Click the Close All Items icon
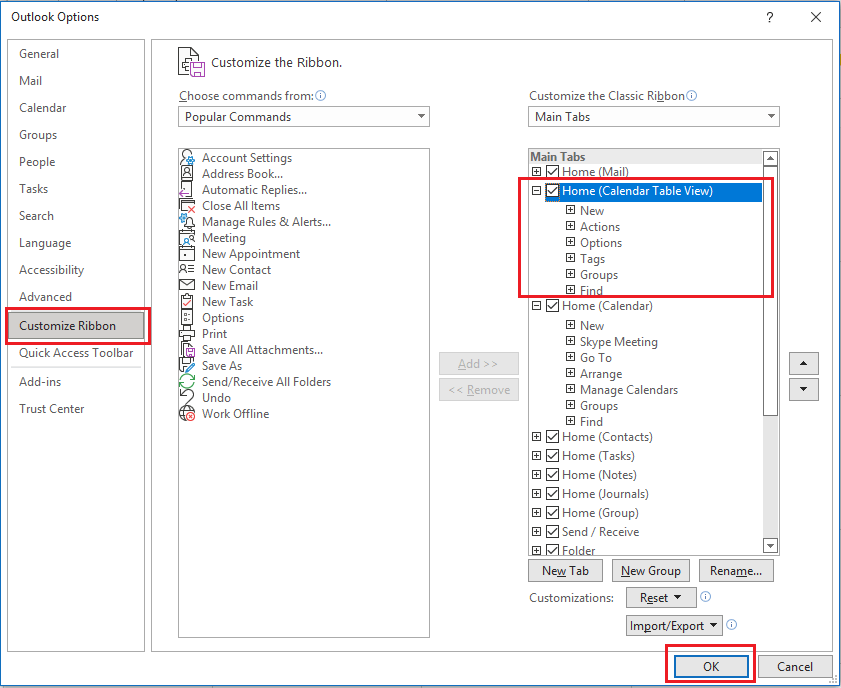The width and height of the screenshot is (841, 688). [x=187, y=205]
